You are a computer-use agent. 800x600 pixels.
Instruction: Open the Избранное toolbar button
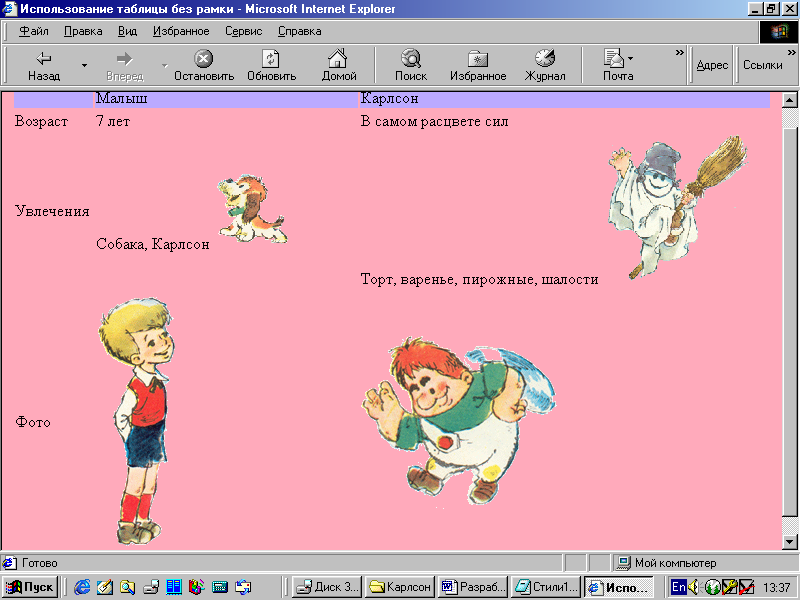[x=478, y=65]
